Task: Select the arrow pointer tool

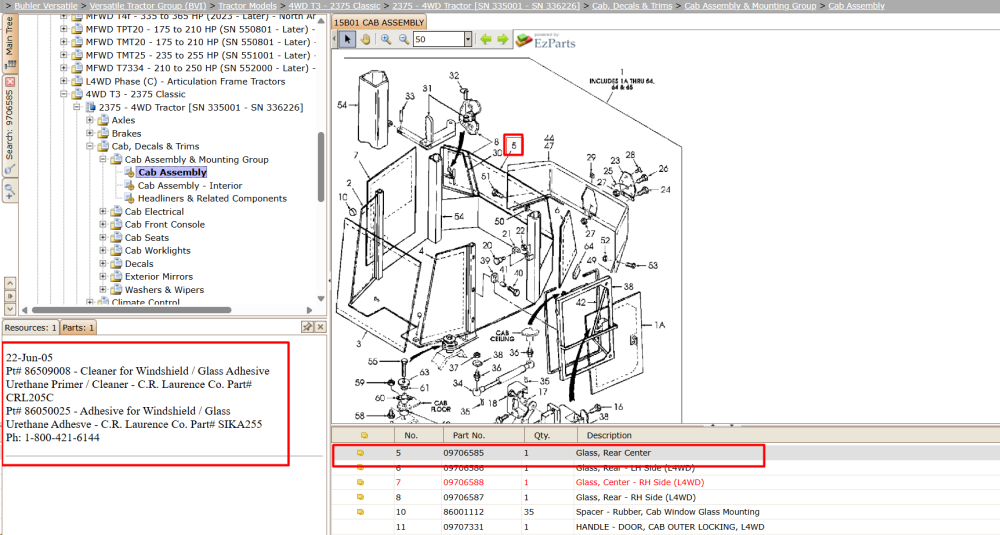Action: pyautogui.click(x=347, y=40)
